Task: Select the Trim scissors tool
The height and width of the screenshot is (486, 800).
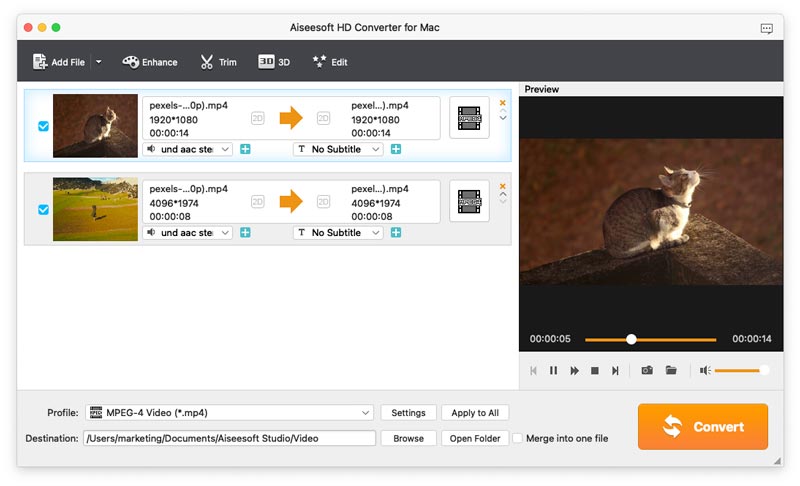Action: [218, 62]
